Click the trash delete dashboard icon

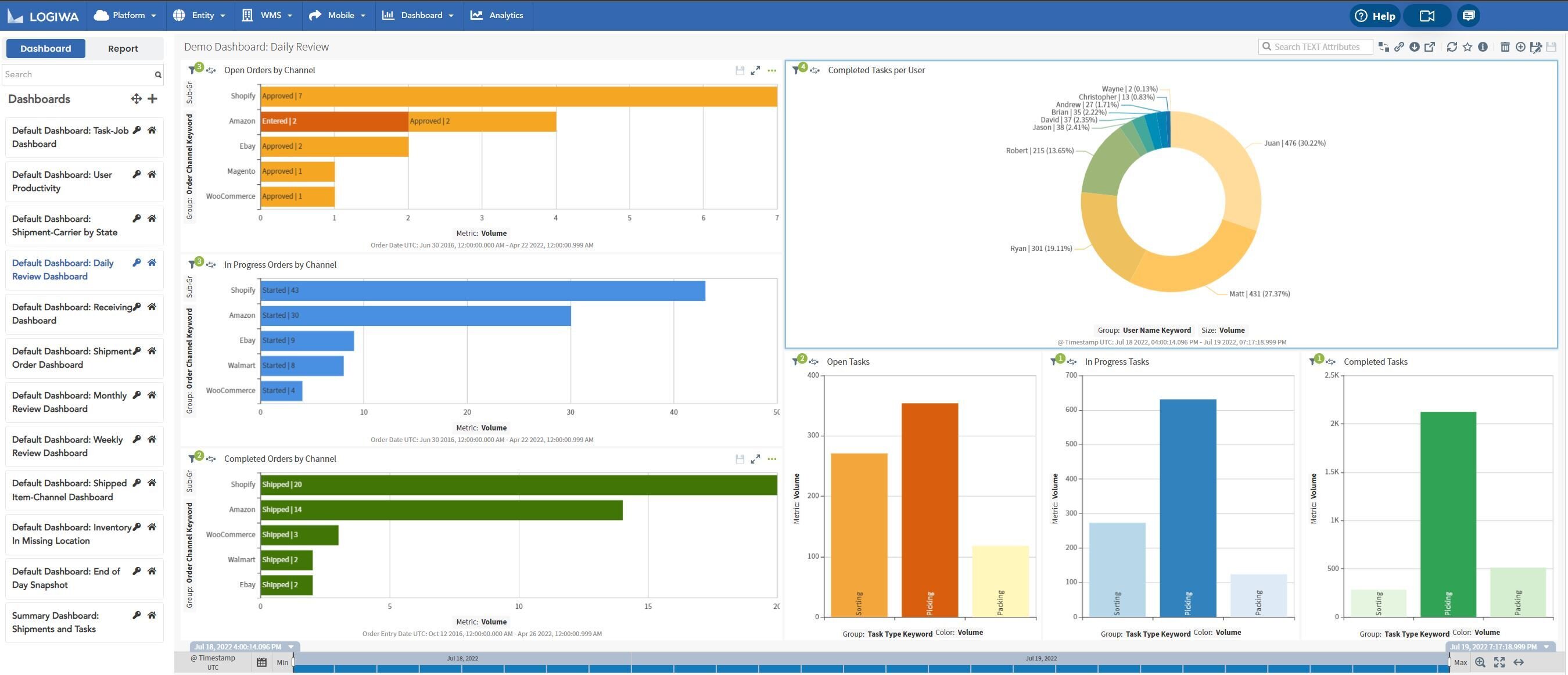click(x=1505, y=47)
